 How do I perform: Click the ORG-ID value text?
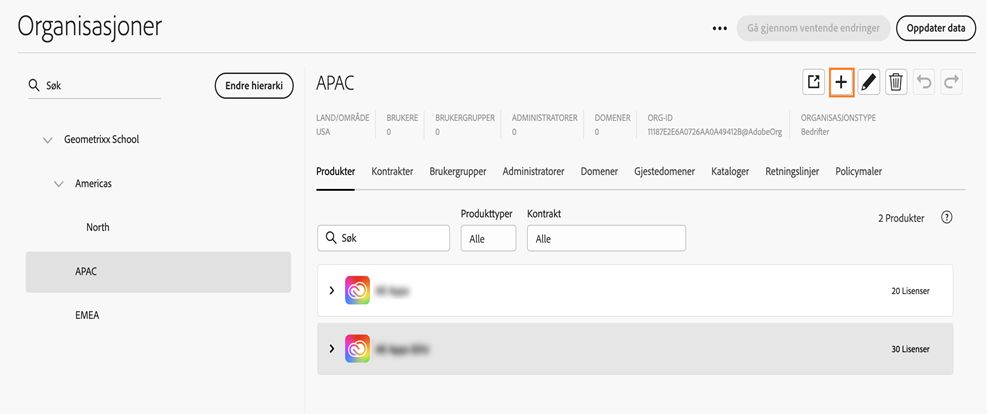(714, 132)
